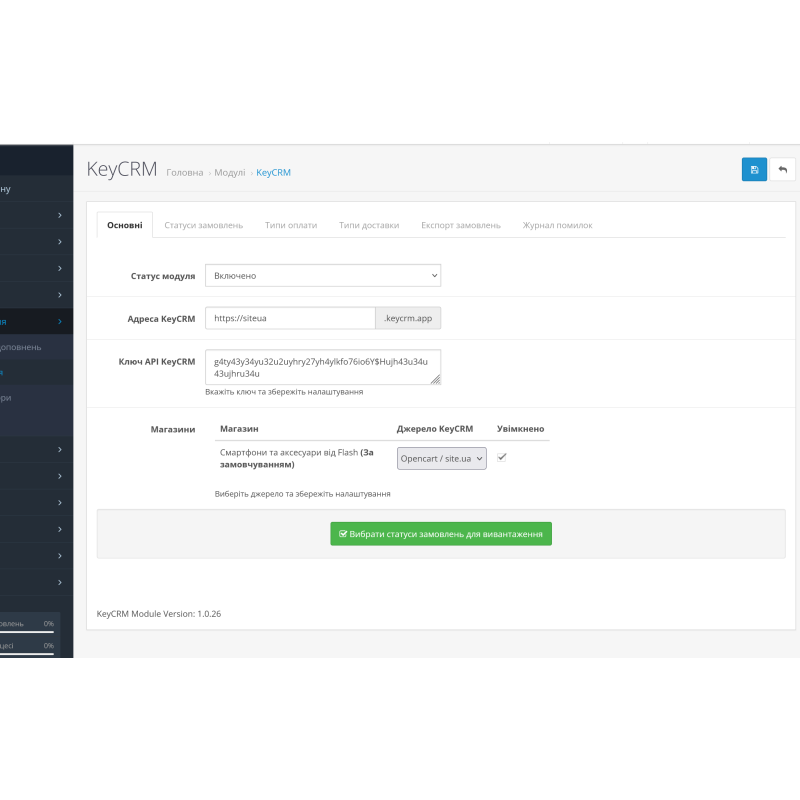
Task: Open the Джерело KeyCRM source dropdown
Action: click(442, 458)
